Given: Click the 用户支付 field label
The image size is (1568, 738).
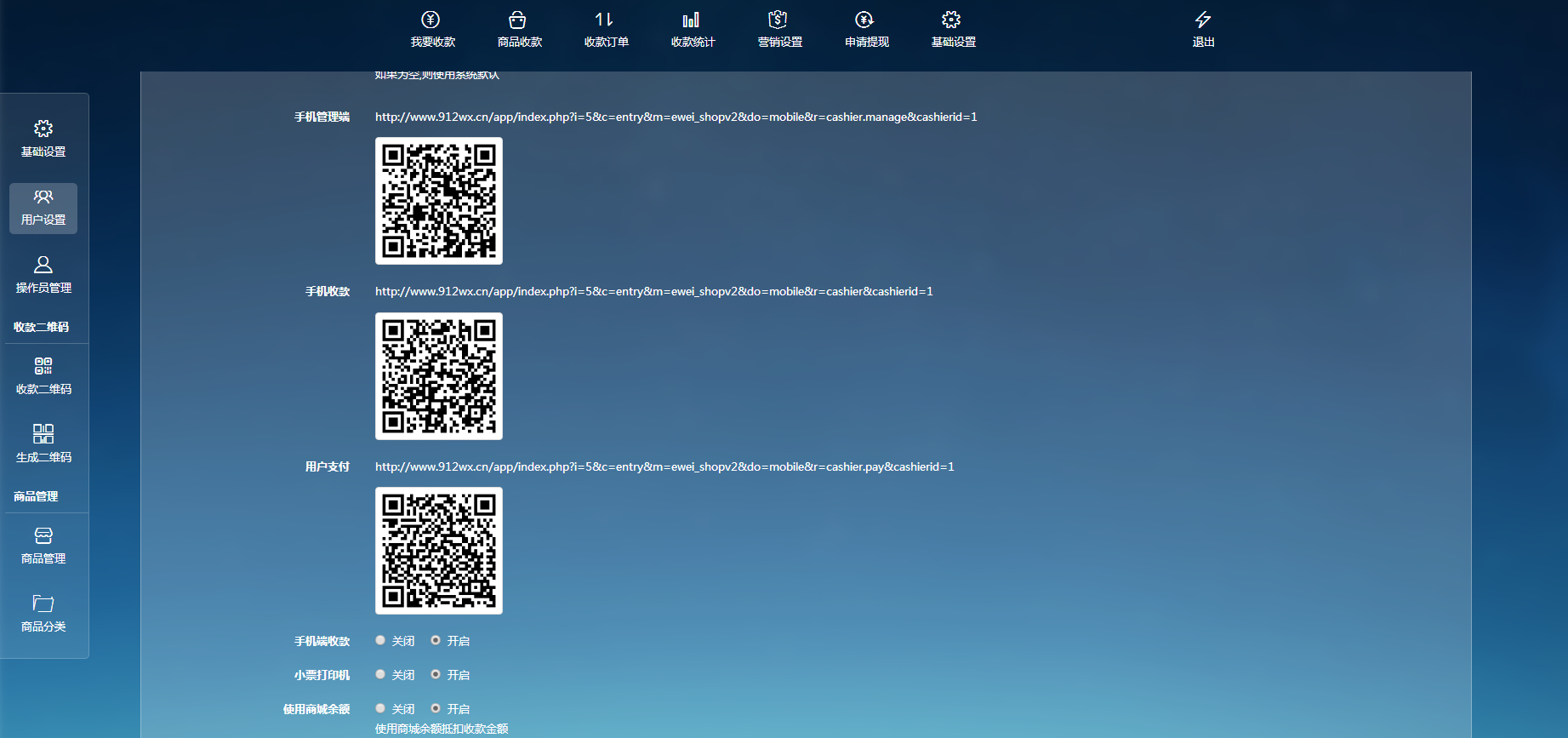Looking at the screenshot, I should click(x=328, y=466).
